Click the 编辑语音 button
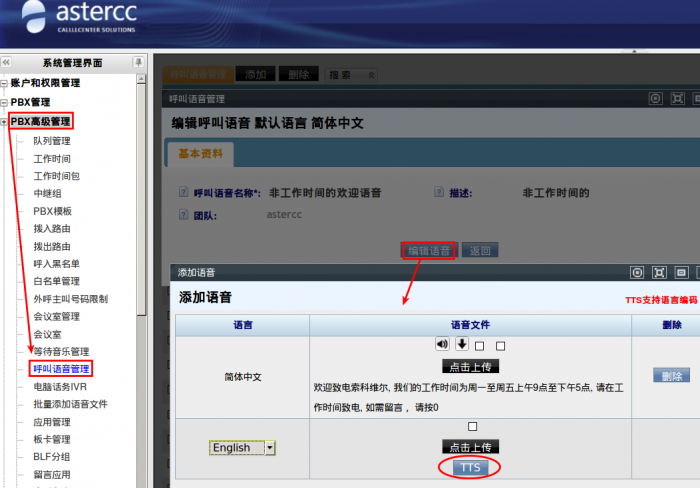The width and height of the screenshot is (700, 488). click(x=429, y=250)
